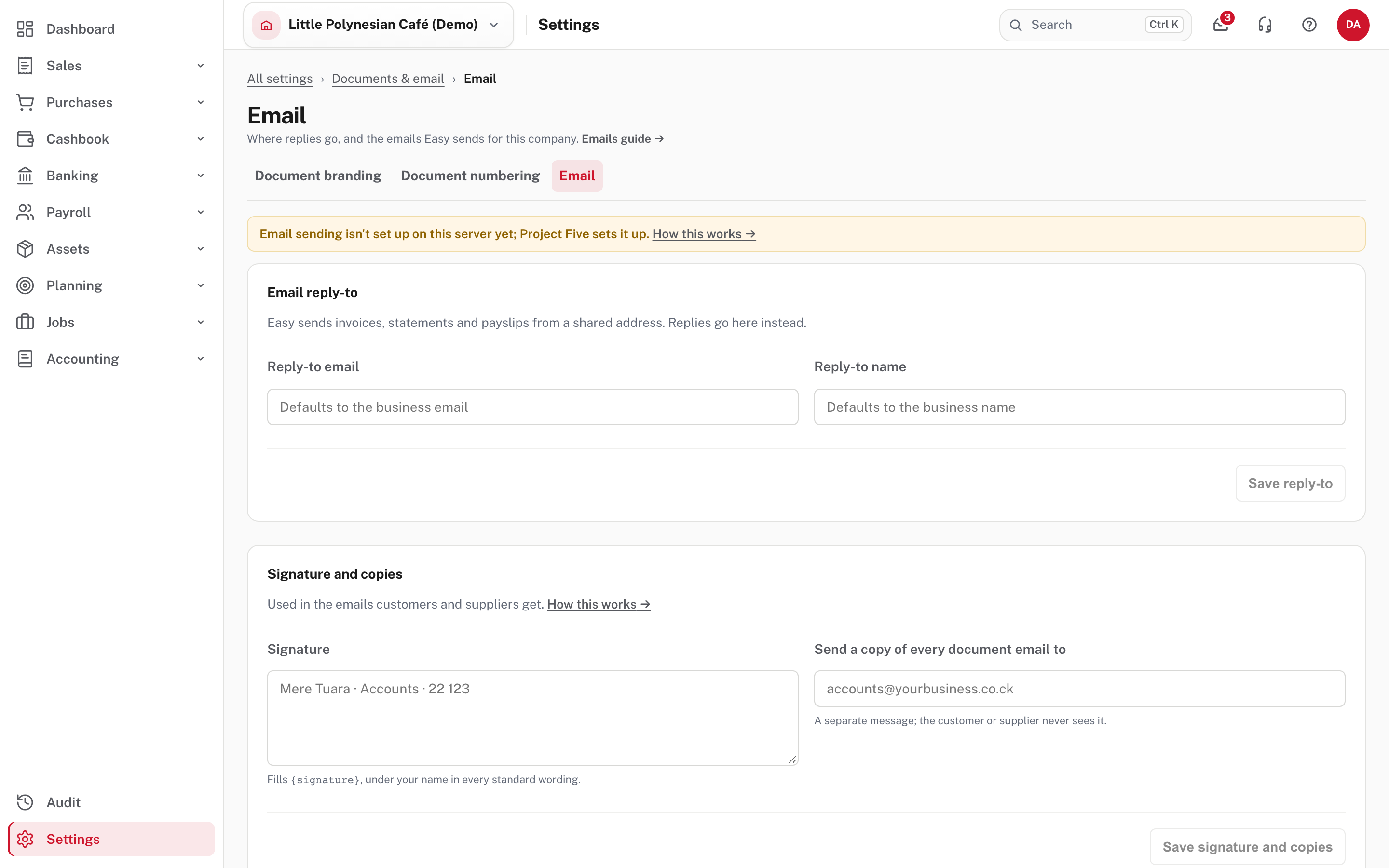
Task: Select the Email tab
Action: pos(577,176)
